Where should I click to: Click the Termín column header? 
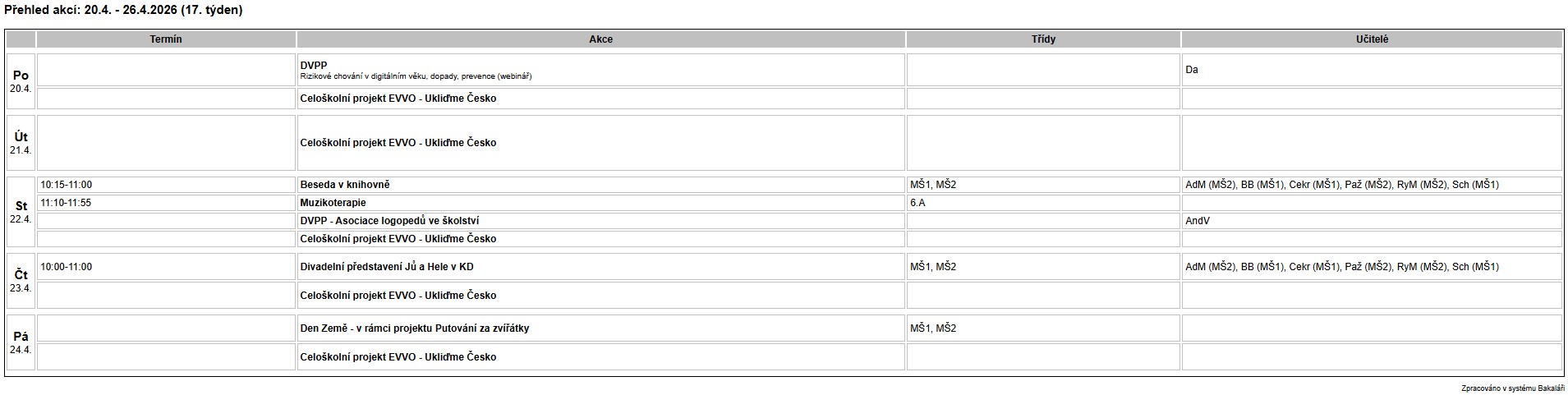click(x=166, y=39)
